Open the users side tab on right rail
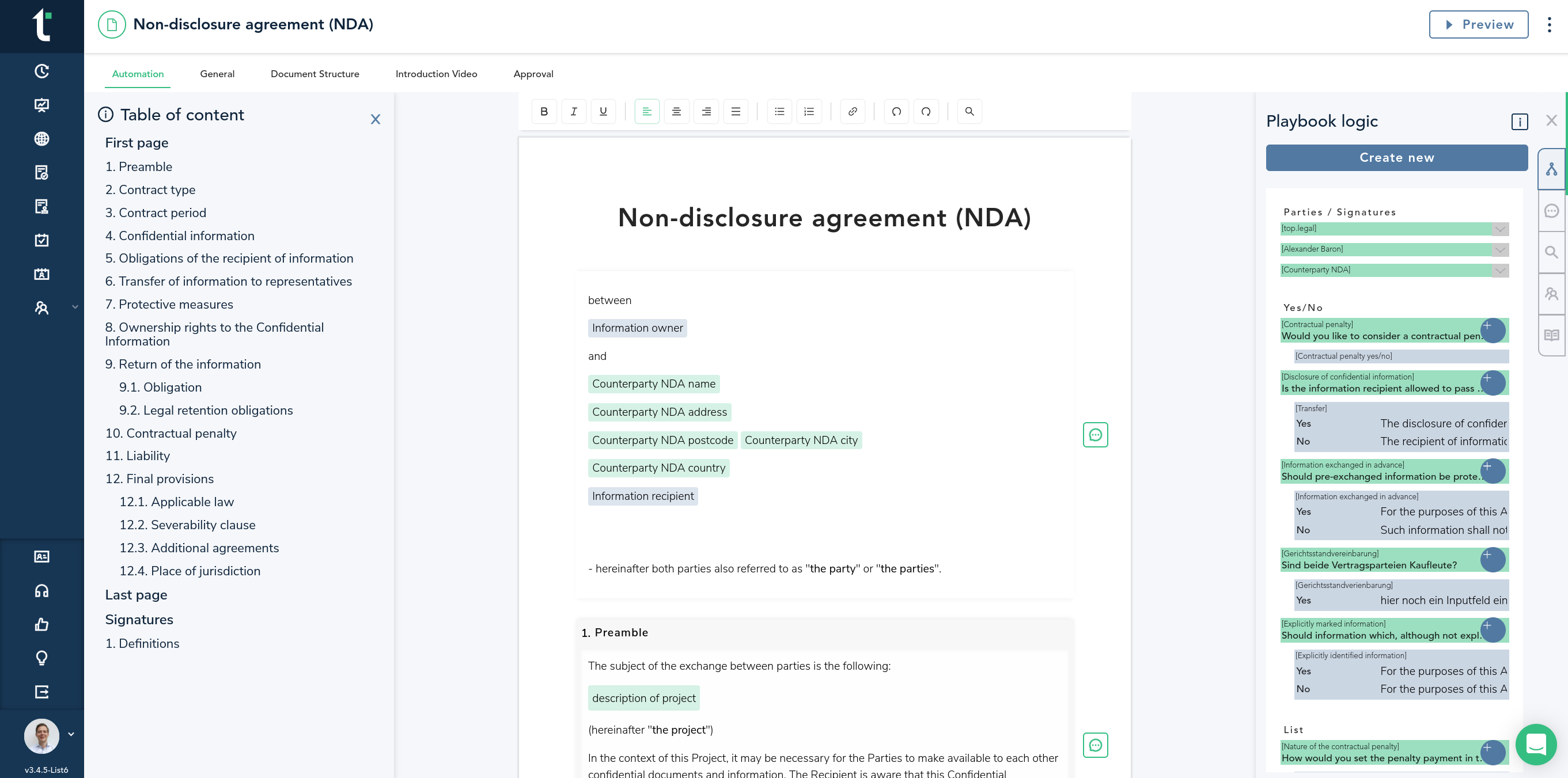This screenshot has height=778, width=1568. (1551, 294)
